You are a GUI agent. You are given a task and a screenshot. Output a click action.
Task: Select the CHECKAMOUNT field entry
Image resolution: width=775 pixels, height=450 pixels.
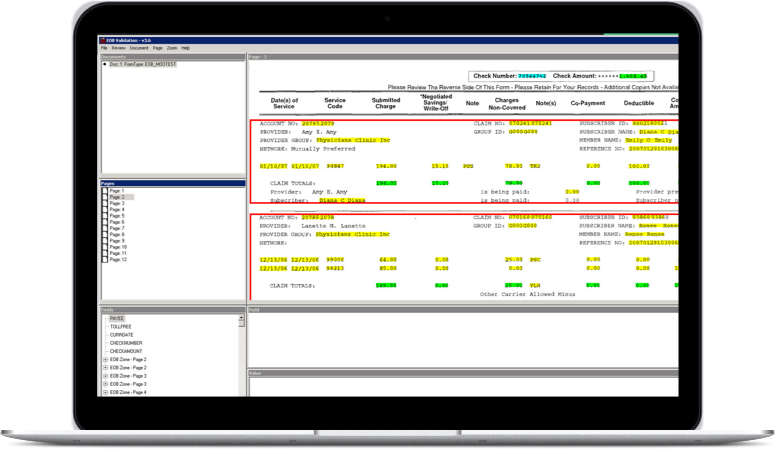click(x=128, y=351)
